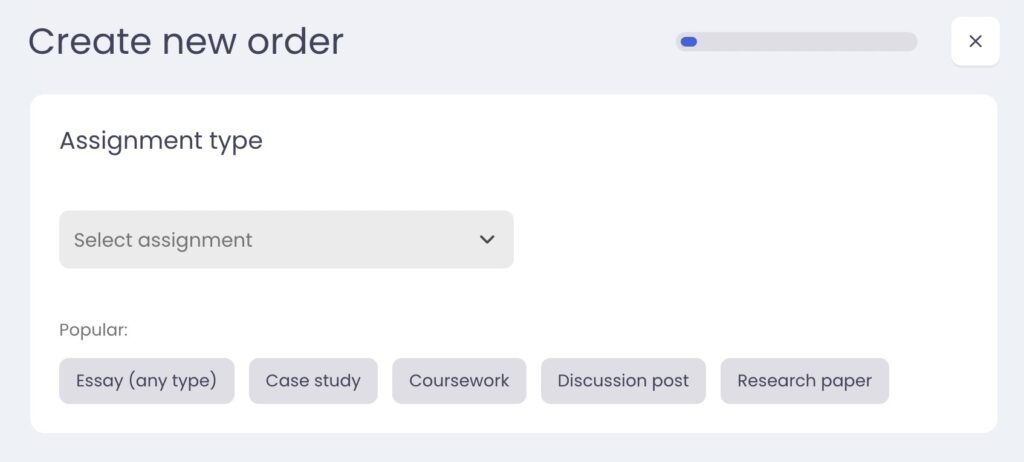1024x462 pixels.
Task: Close the Create new order dialog
Action: 975,41
